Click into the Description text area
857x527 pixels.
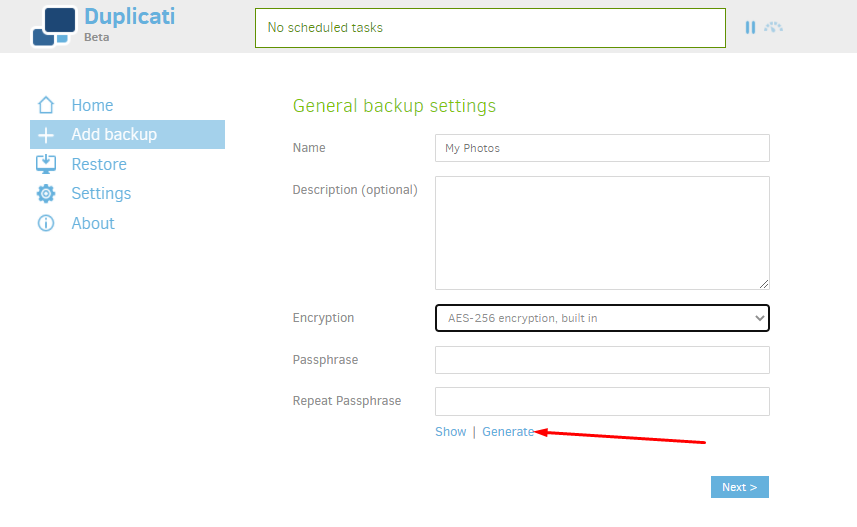point(602,233)
